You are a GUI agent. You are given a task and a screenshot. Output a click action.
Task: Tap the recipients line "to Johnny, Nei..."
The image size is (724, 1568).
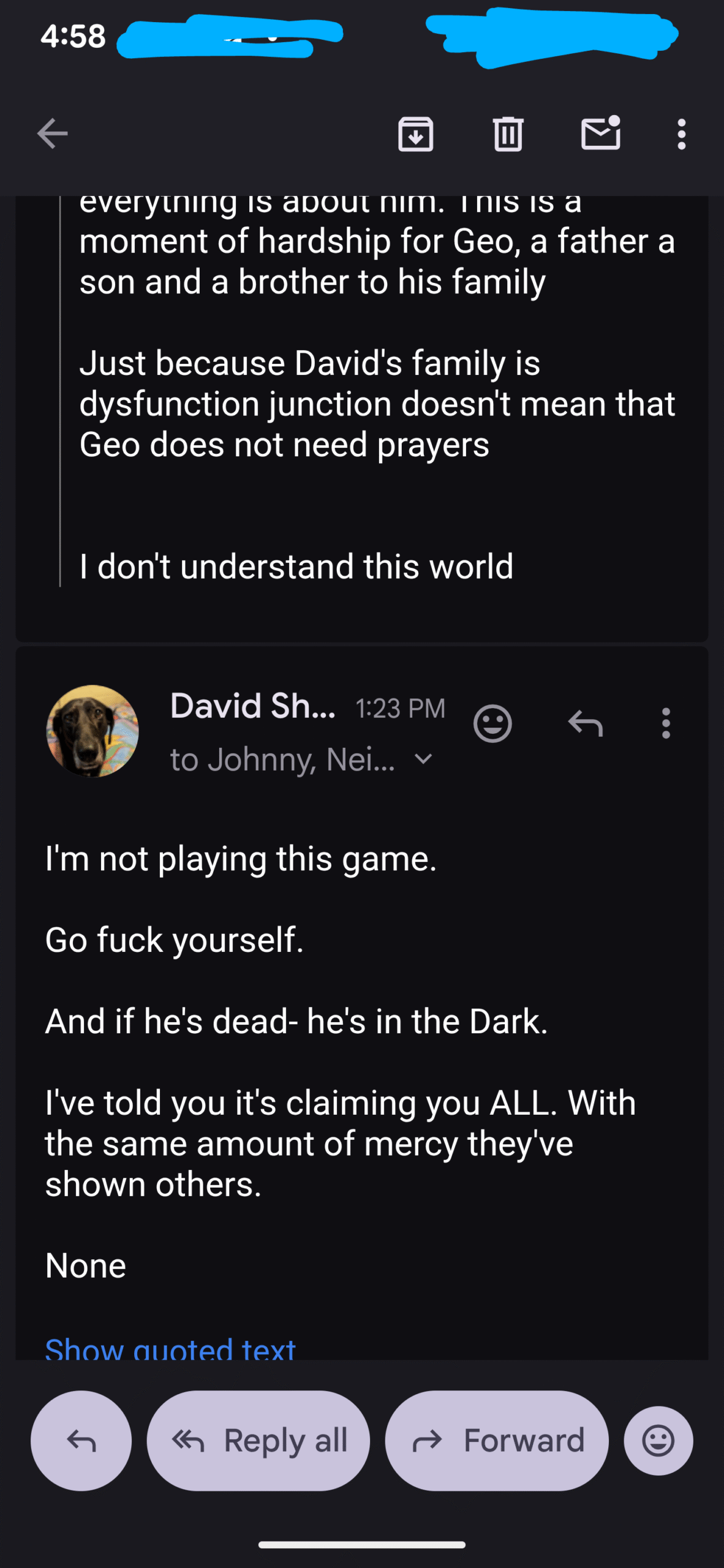coord(283,759)
